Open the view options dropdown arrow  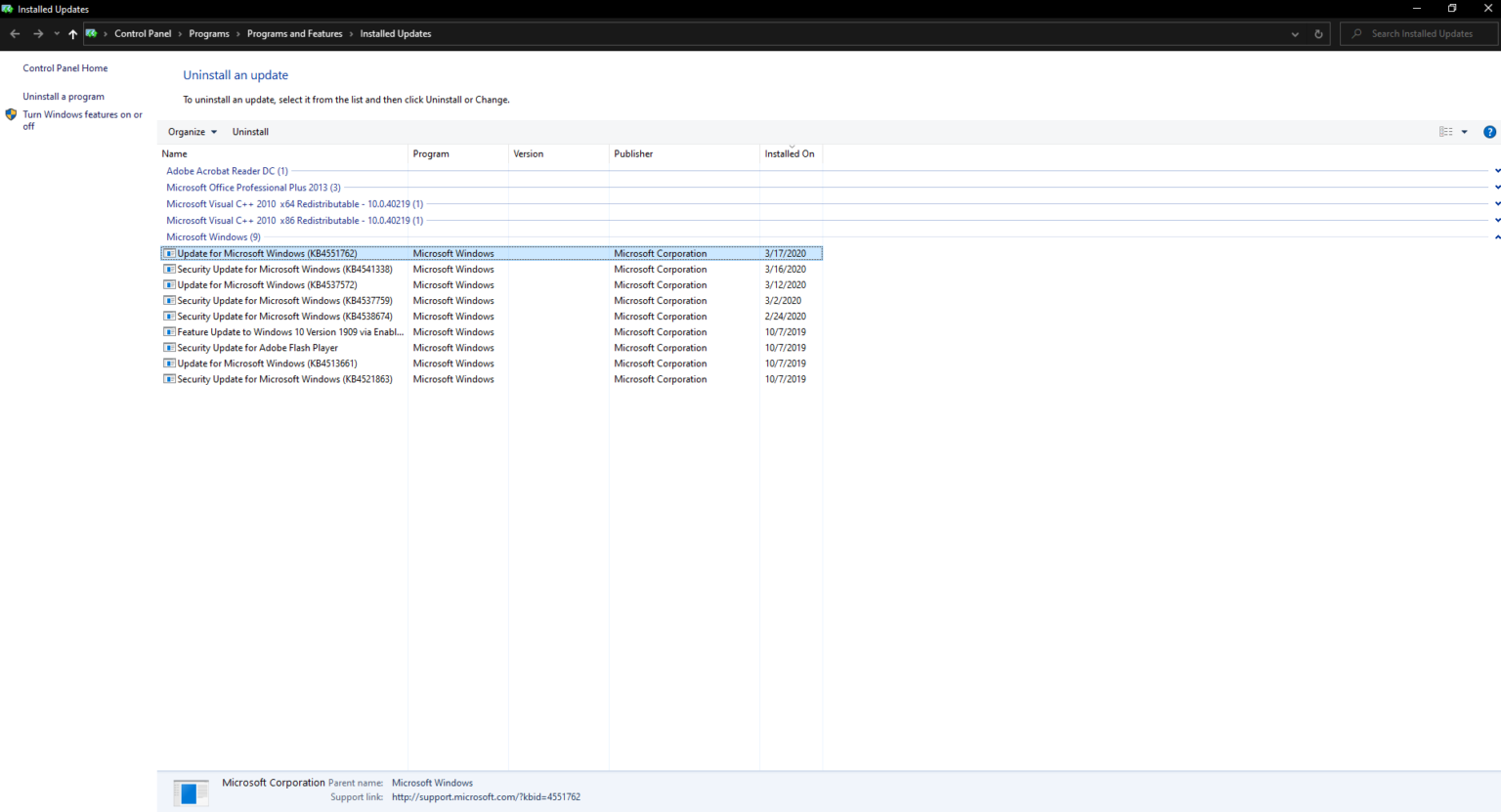(x=1463, y=131)
